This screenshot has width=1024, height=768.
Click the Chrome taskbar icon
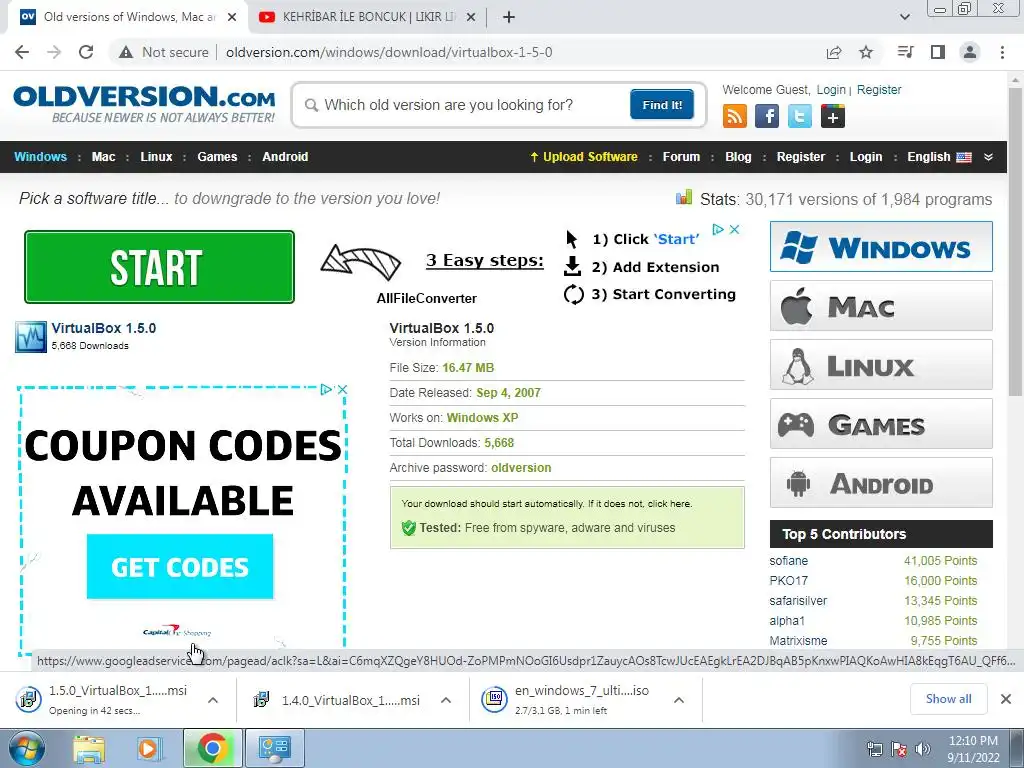tap(212, 748)
